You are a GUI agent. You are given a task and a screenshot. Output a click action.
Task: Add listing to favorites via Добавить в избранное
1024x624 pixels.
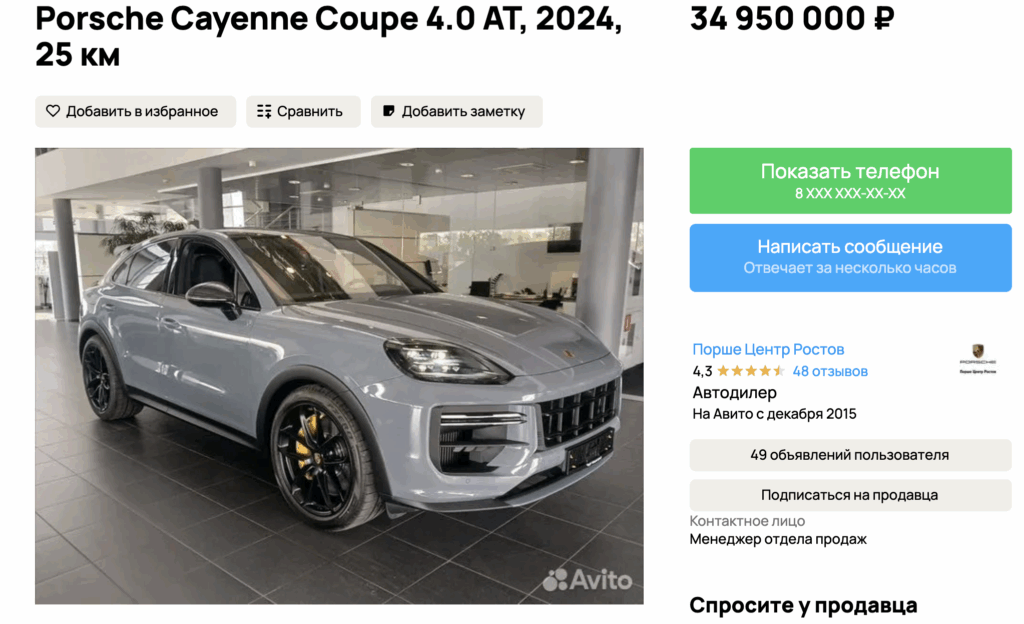point(135,112)
